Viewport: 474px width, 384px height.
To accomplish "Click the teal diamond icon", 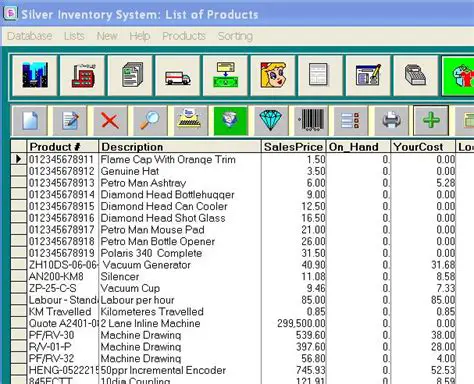I will 271,121.
